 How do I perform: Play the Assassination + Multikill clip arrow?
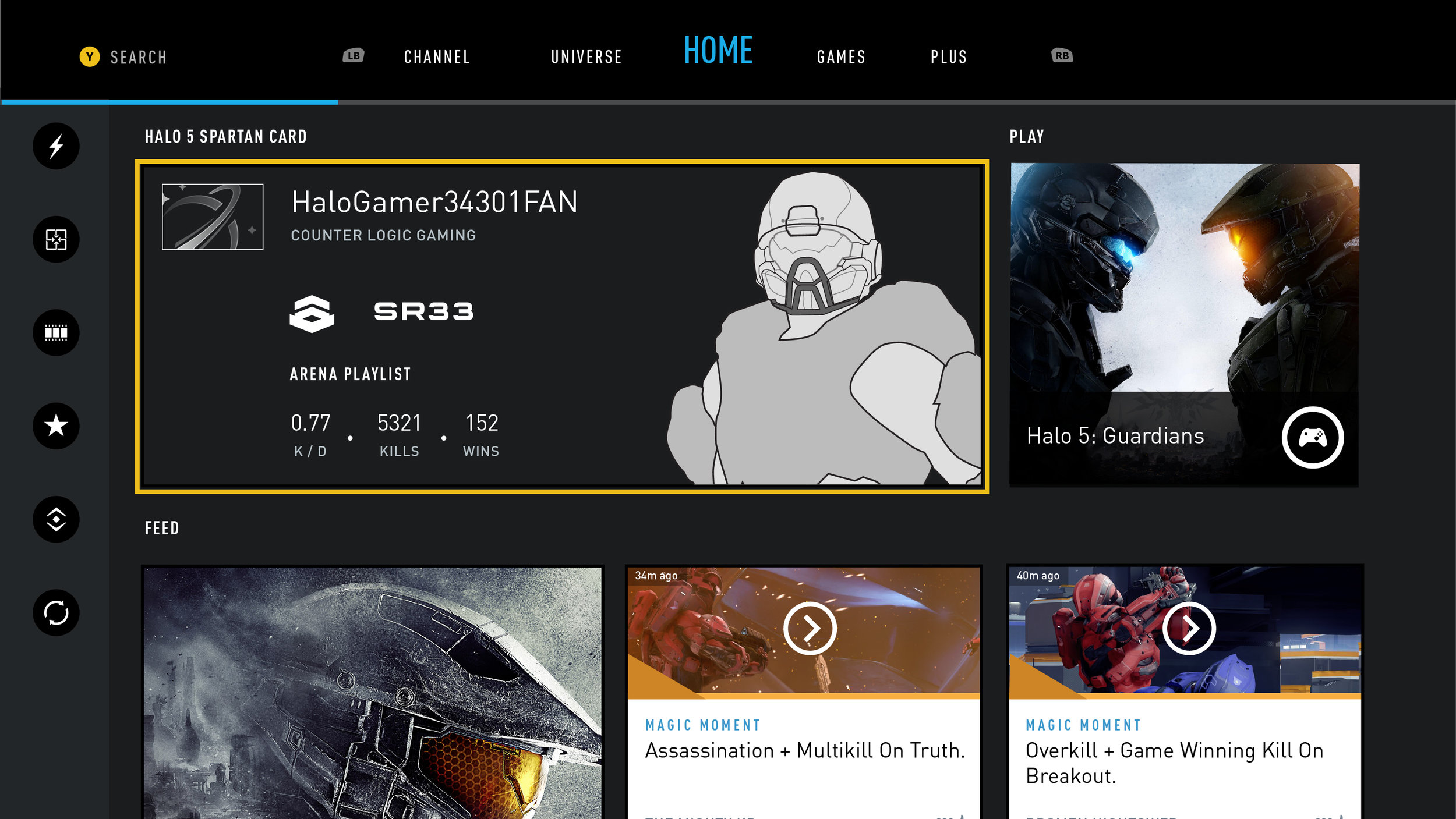[x=810, y=629]
